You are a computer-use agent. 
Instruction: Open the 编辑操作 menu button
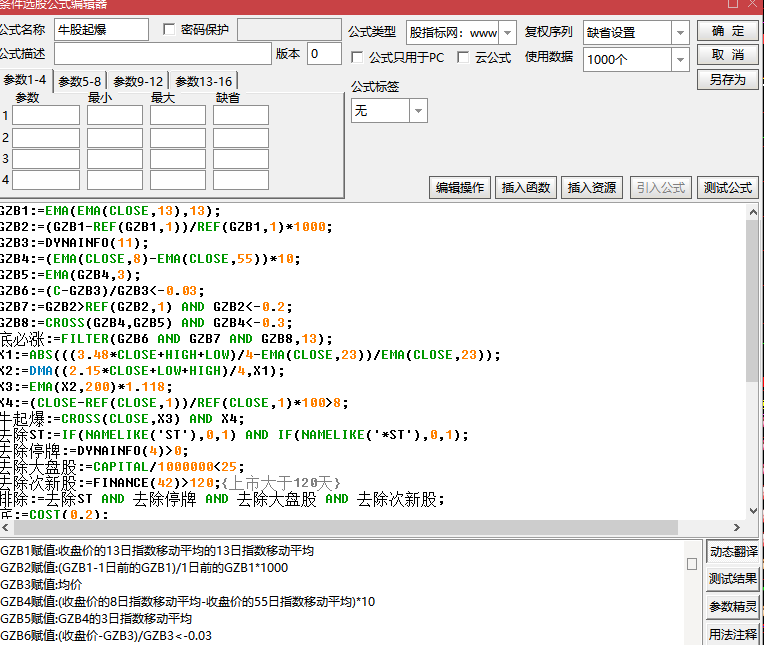point(460,188)
